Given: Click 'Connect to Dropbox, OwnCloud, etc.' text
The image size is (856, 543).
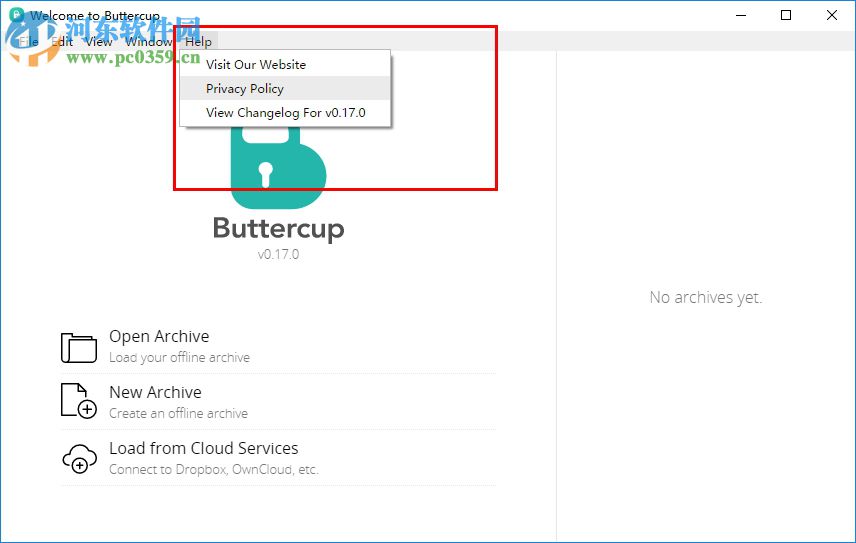Looking at the screenshot, I should [x=213, y=469].
